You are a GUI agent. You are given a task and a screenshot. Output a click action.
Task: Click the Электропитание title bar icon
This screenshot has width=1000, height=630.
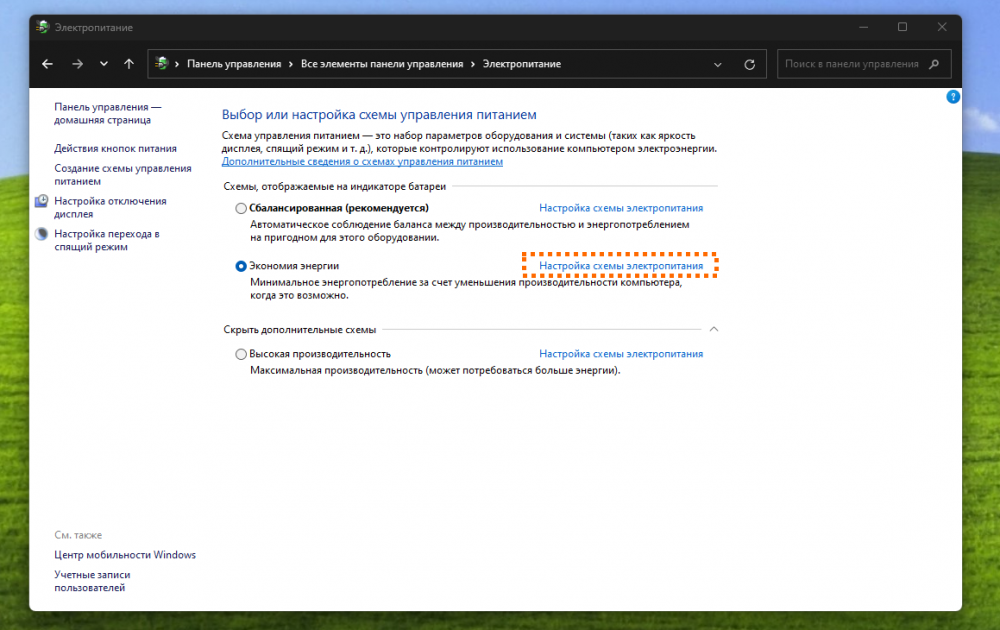pos(43,27)
